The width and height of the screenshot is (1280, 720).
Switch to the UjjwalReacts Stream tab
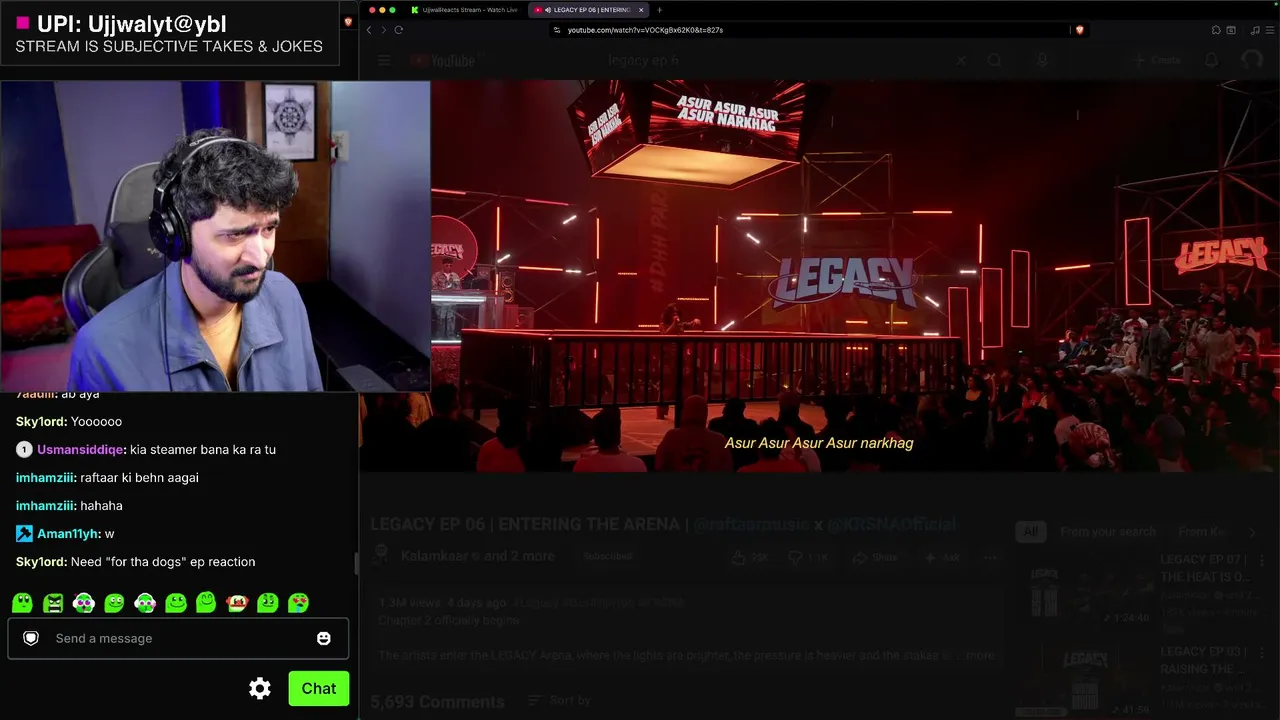464,10
